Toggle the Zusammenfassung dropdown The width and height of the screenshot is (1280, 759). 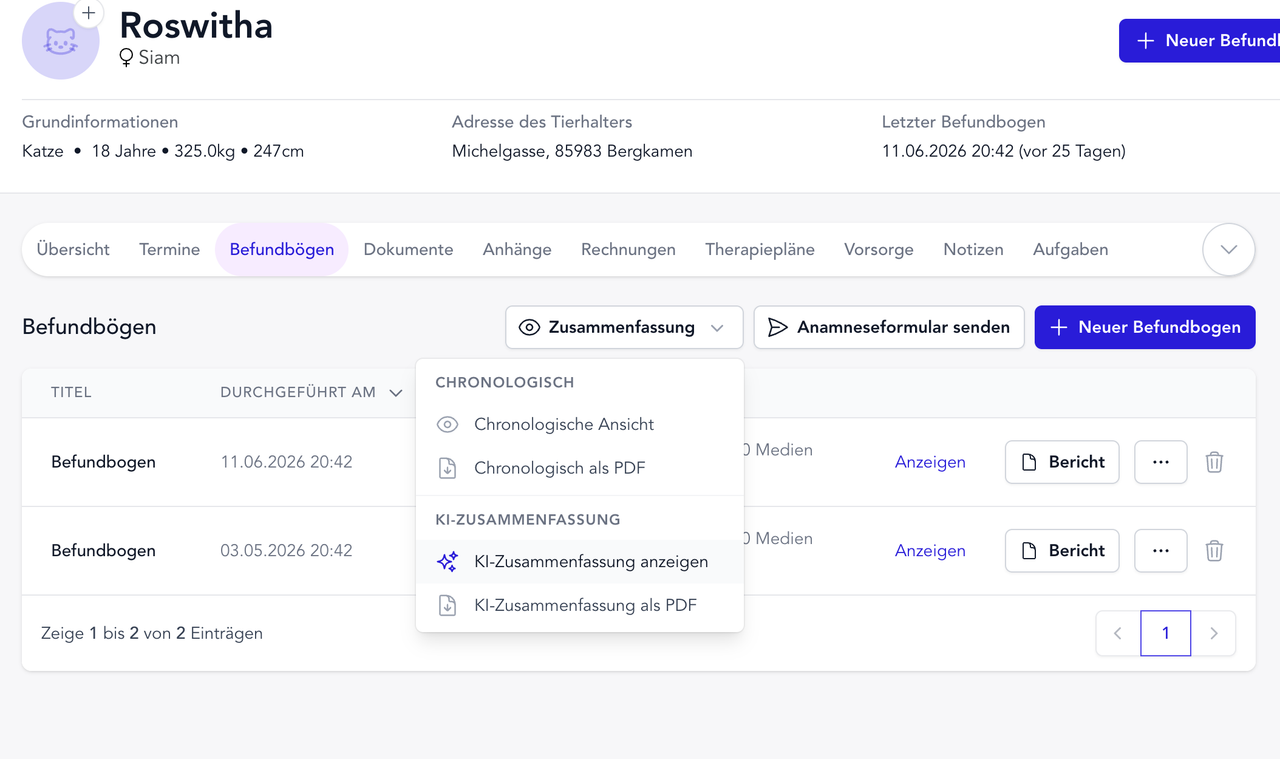pyautogui.click(x=624, y=327)
